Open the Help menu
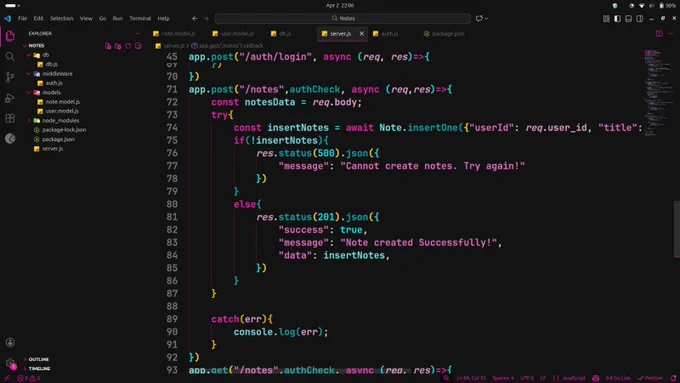 163,19
